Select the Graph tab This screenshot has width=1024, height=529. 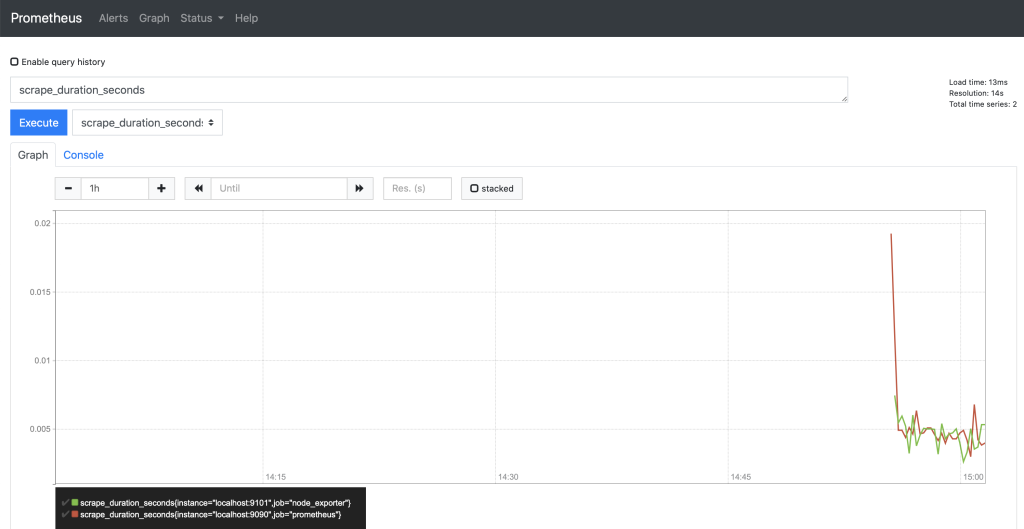click(x=33, y=155)
